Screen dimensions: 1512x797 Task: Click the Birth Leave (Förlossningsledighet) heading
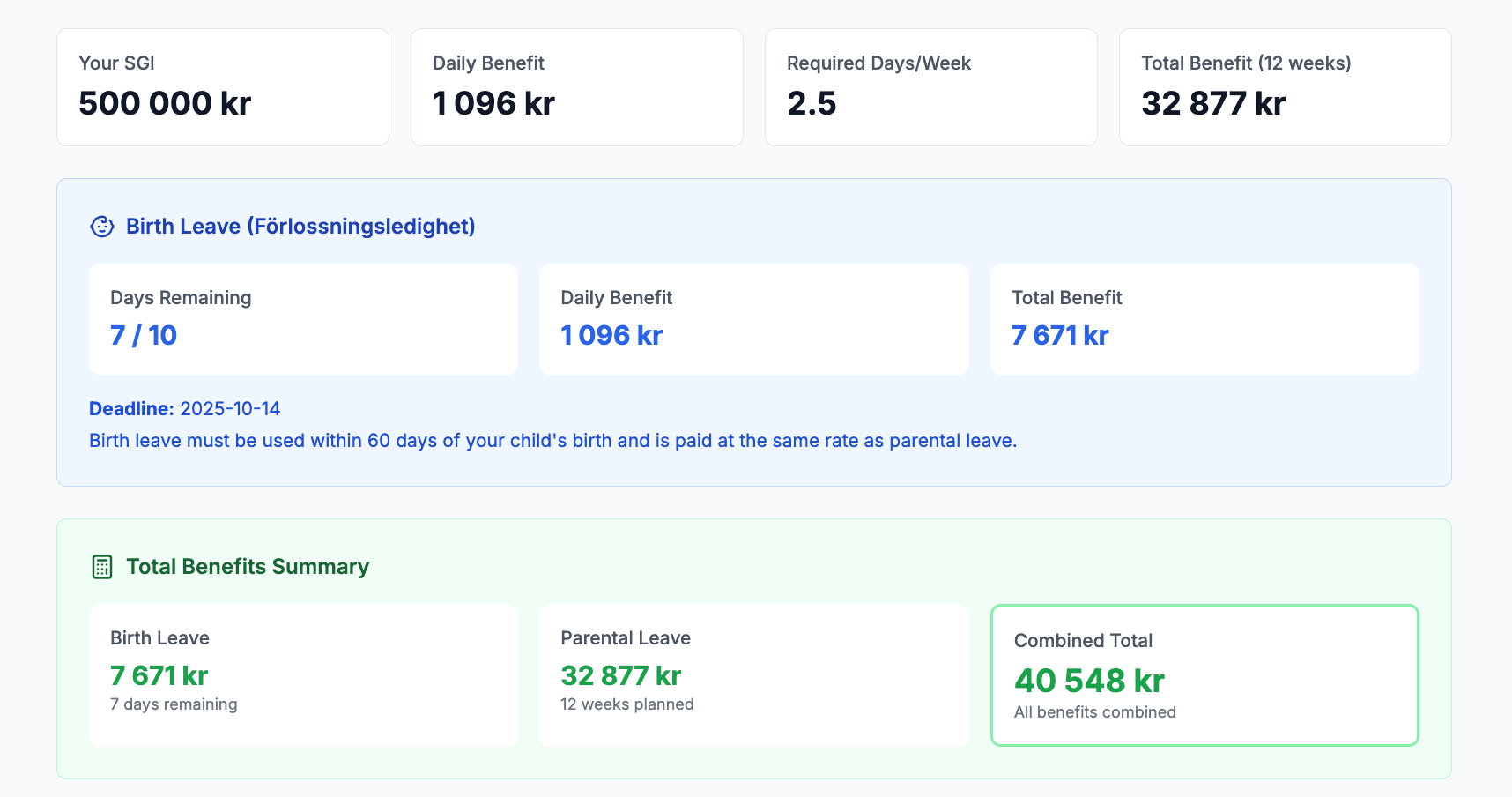pos(300,227)
